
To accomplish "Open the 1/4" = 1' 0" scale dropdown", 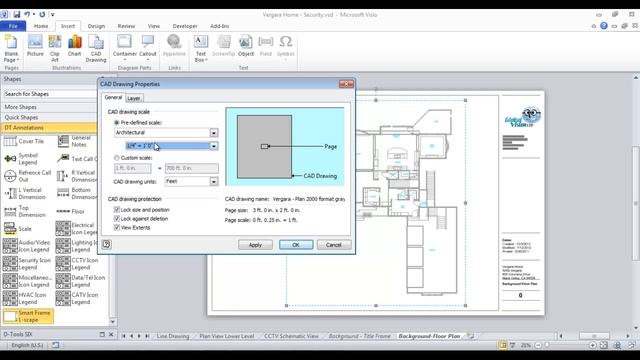I will tap(213, 146).
